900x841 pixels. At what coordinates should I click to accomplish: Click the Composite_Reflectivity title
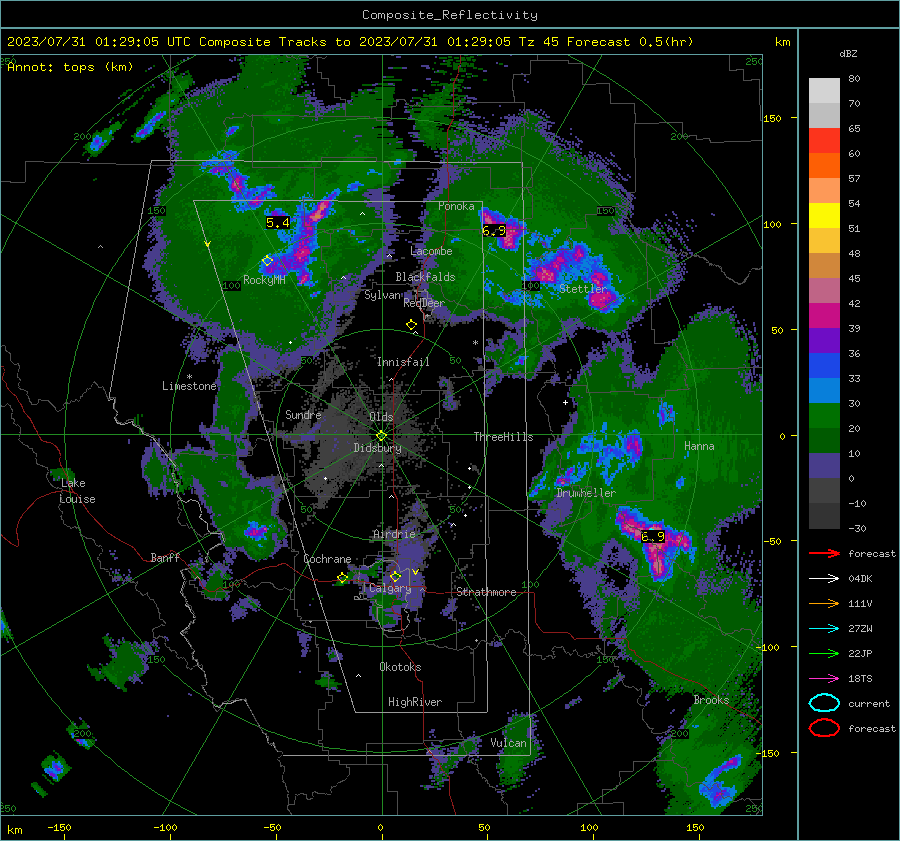[449, 15]
